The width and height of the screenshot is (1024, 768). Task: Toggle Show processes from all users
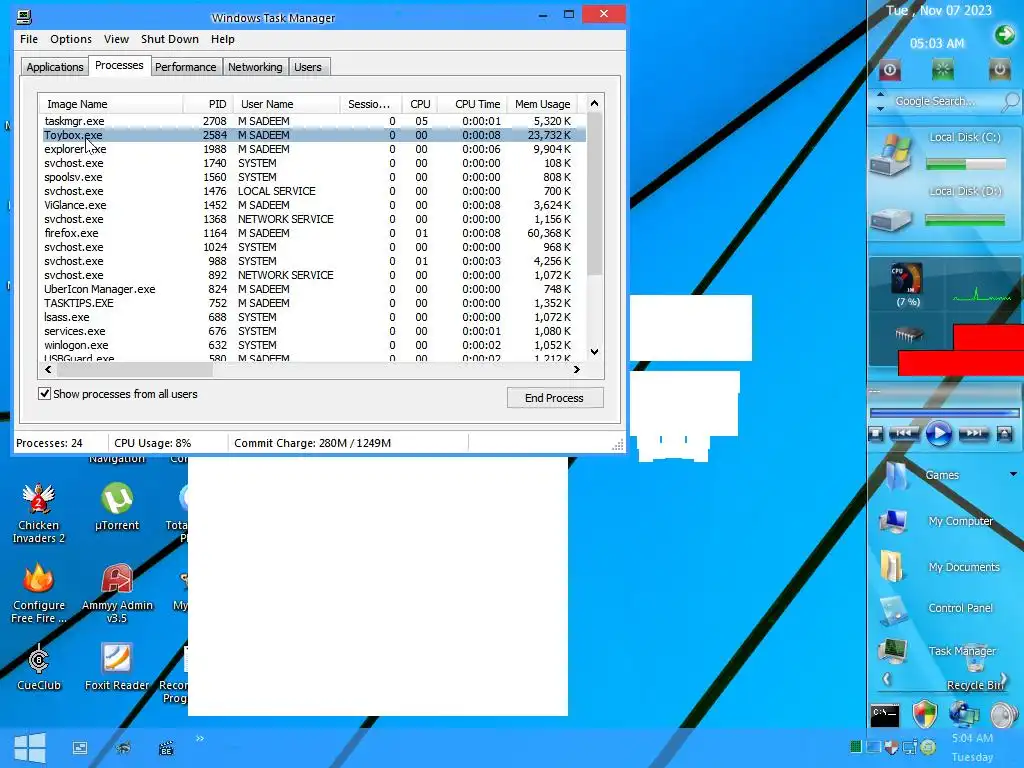point(44,394)
